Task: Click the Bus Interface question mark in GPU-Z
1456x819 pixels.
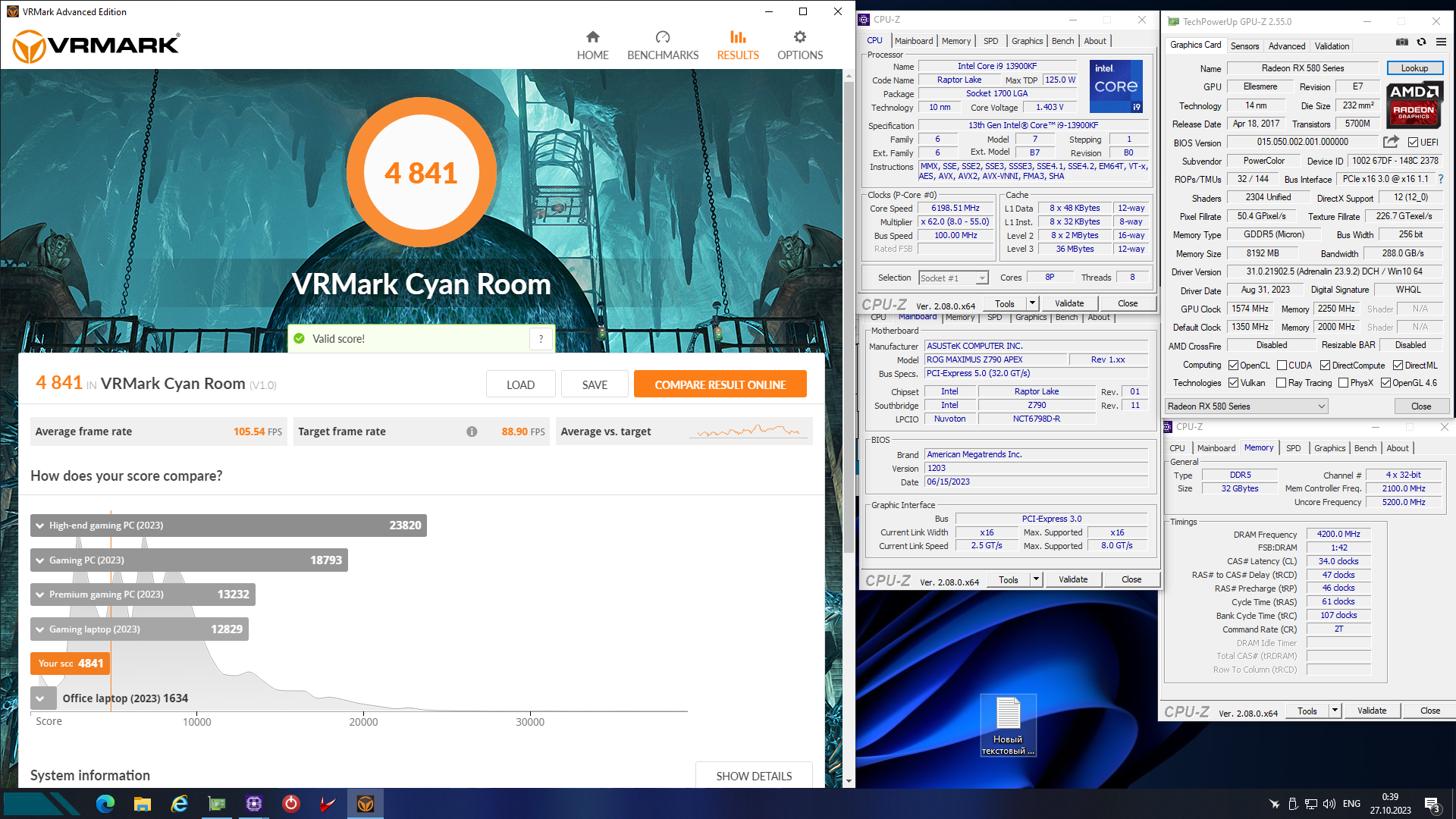Action: click(1441, 179)
